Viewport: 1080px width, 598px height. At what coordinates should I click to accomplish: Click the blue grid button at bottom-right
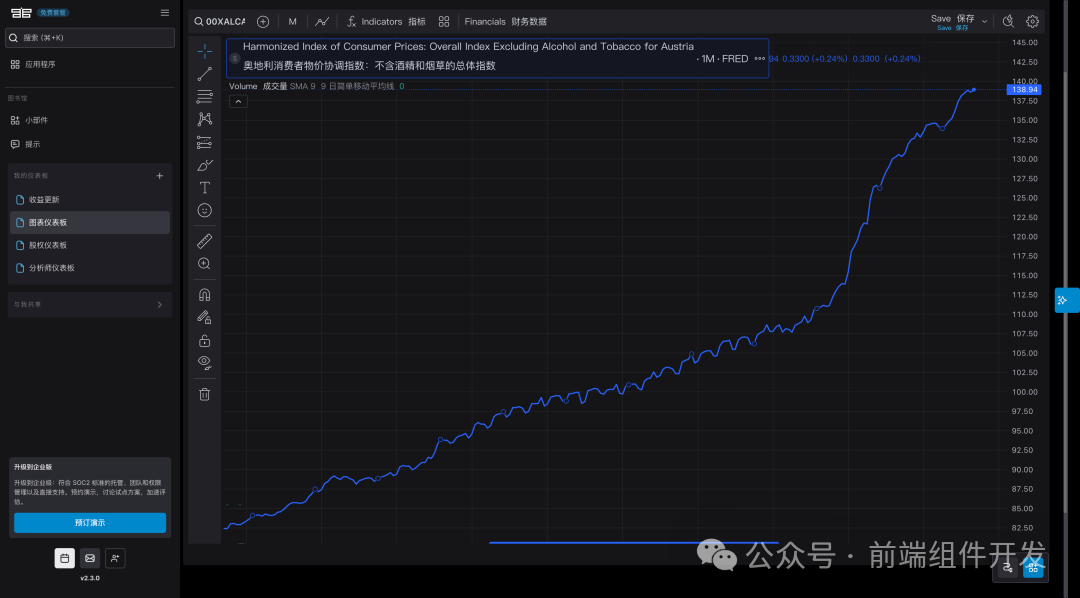click(x=1033, y=568)
